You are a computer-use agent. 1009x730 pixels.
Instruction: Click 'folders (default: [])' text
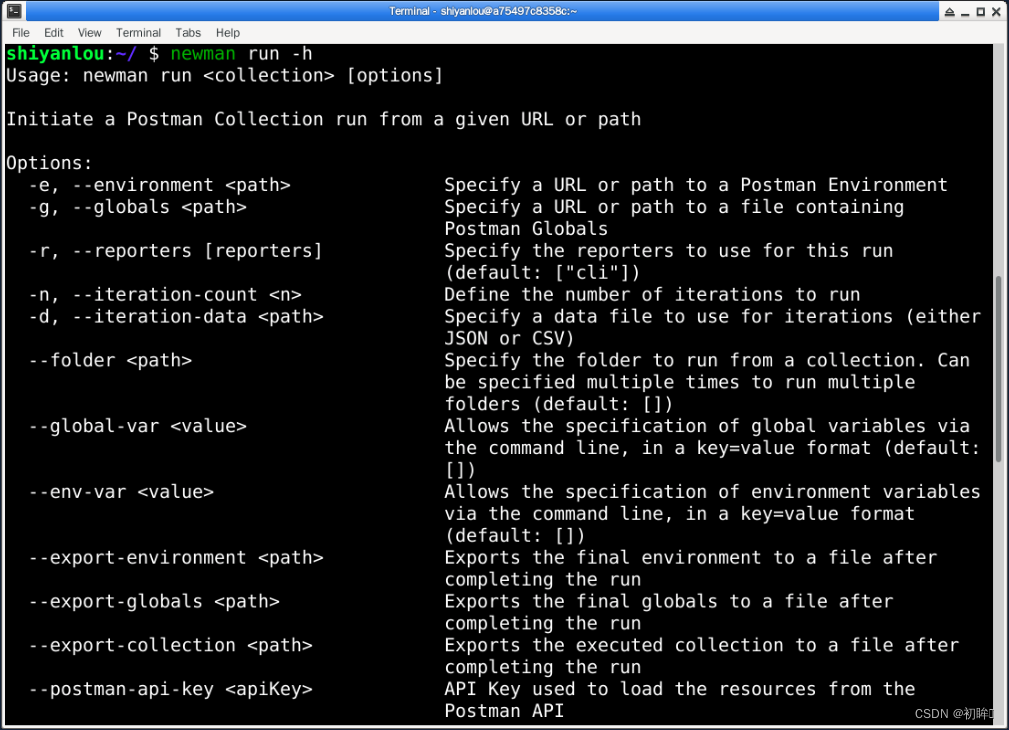click(x=559, y=404)
